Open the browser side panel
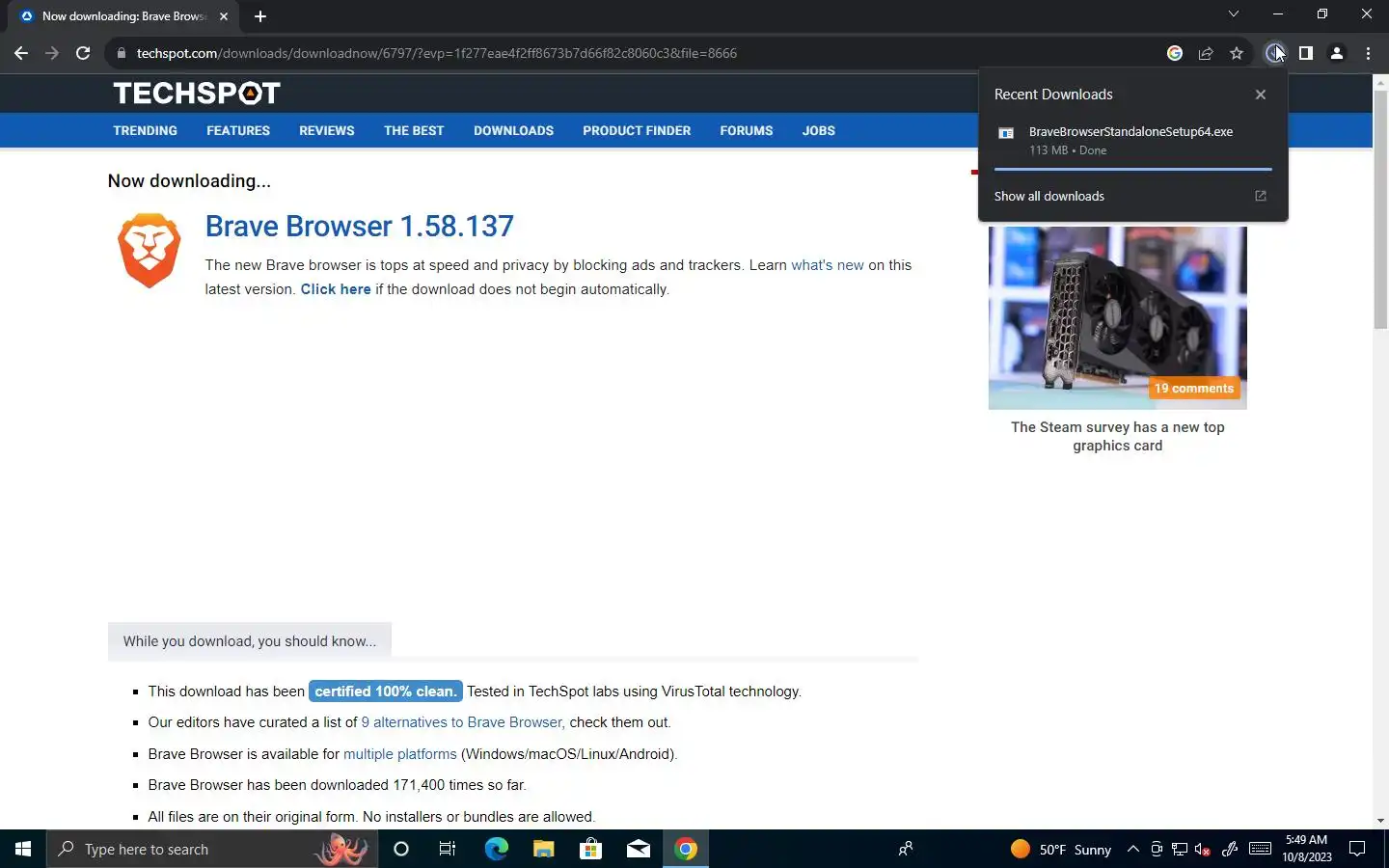The height and width of the screenshot is (868, 1389). tap(1305, 53)
